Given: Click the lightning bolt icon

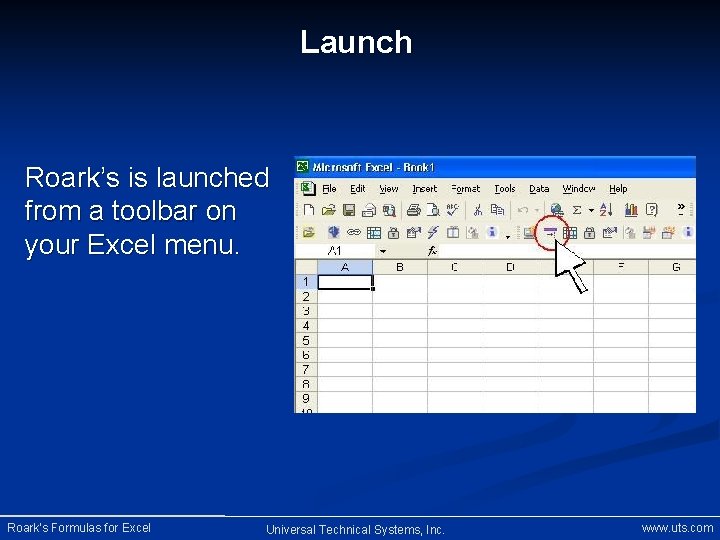Looking at the screenshot, I should tap(433, 232).
